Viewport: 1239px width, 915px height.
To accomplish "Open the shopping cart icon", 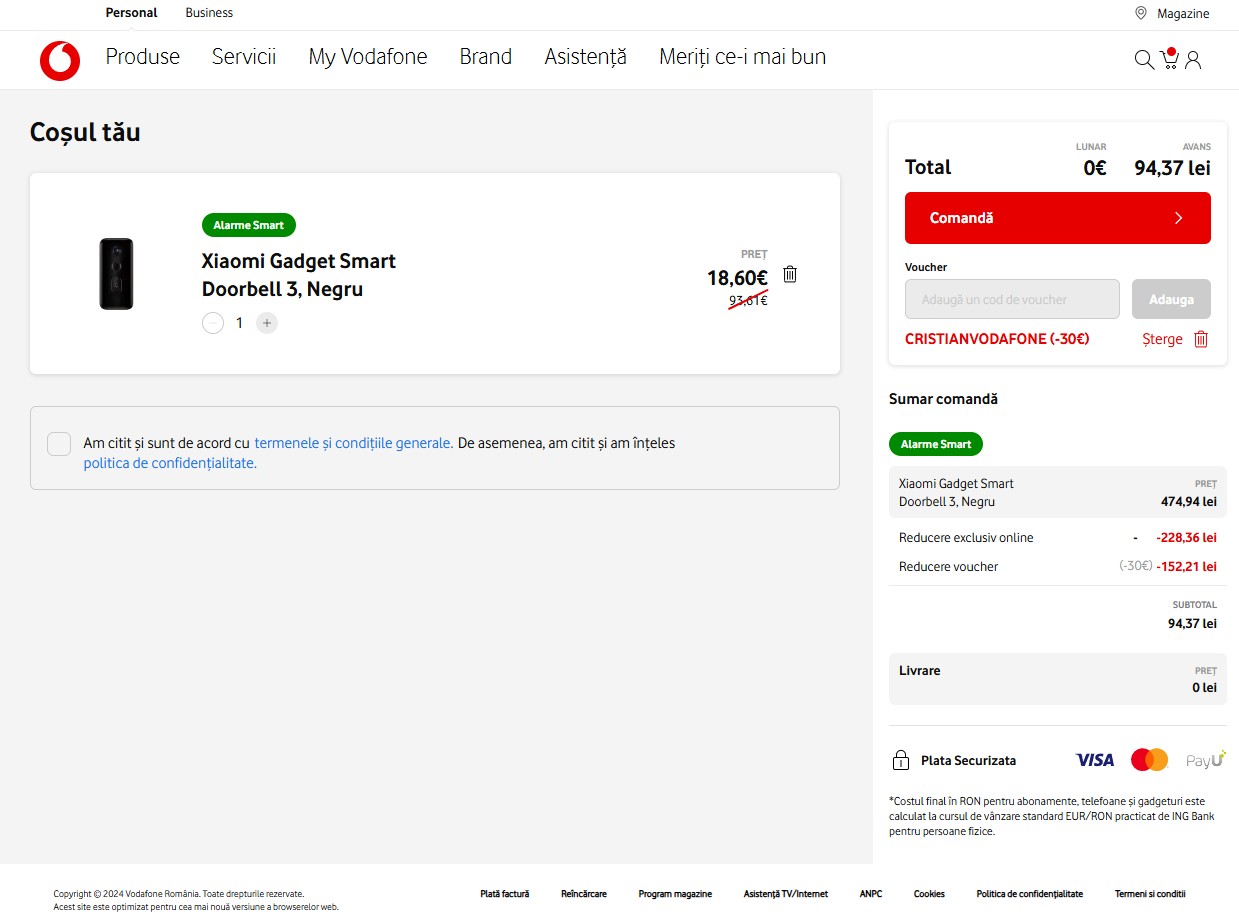I will [x=1169, y=59].
